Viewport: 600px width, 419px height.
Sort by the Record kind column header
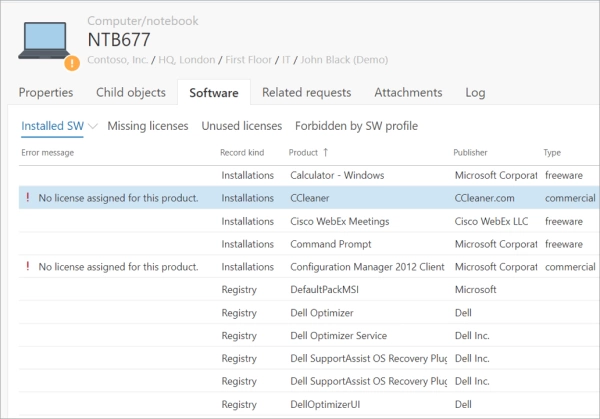tap(242, 153)
